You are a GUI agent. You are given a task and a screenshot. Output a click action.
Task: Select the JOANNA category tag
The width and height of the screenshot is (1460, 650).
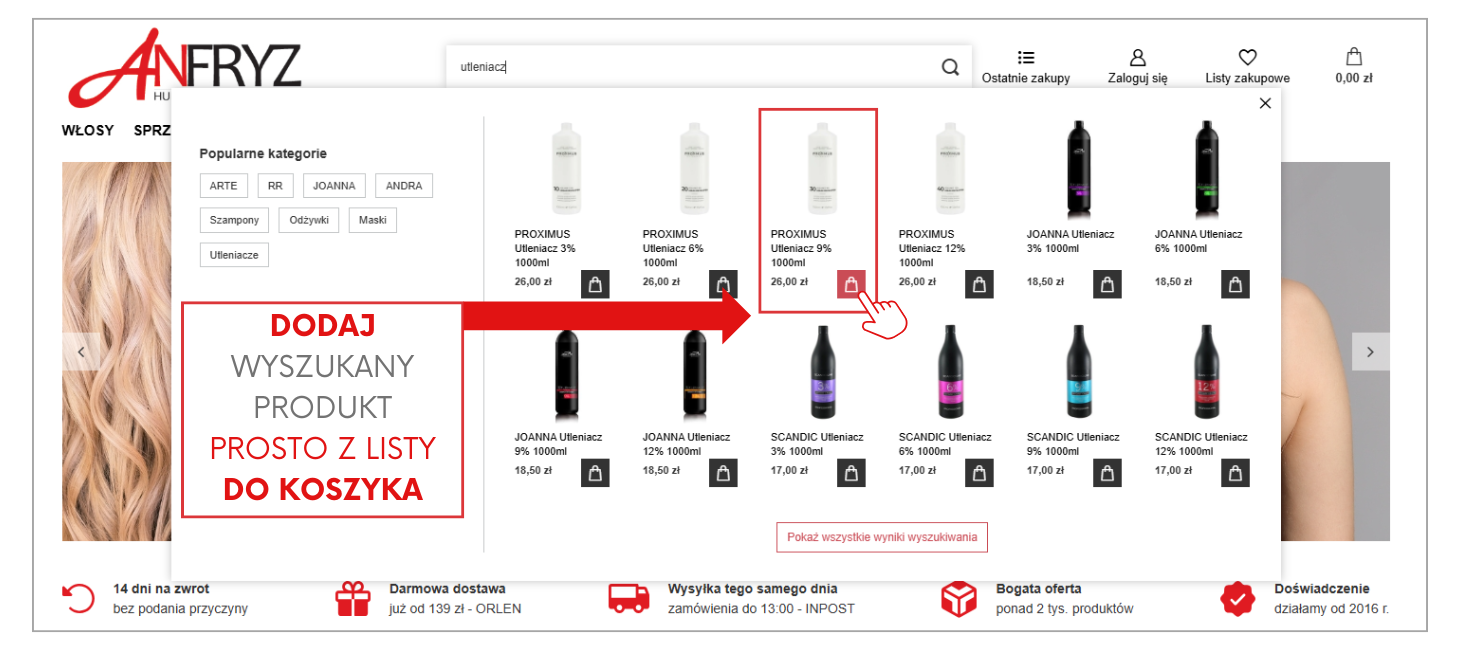tap(334, 186)
